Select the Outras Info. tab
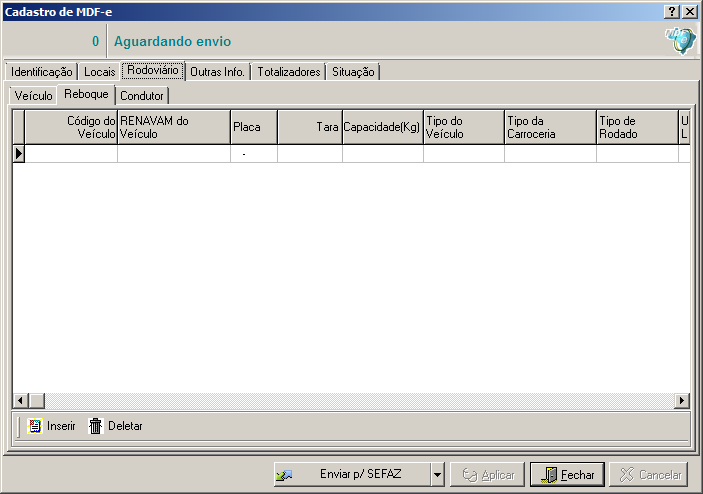This screenshot has width=703, height=494. 217,72
